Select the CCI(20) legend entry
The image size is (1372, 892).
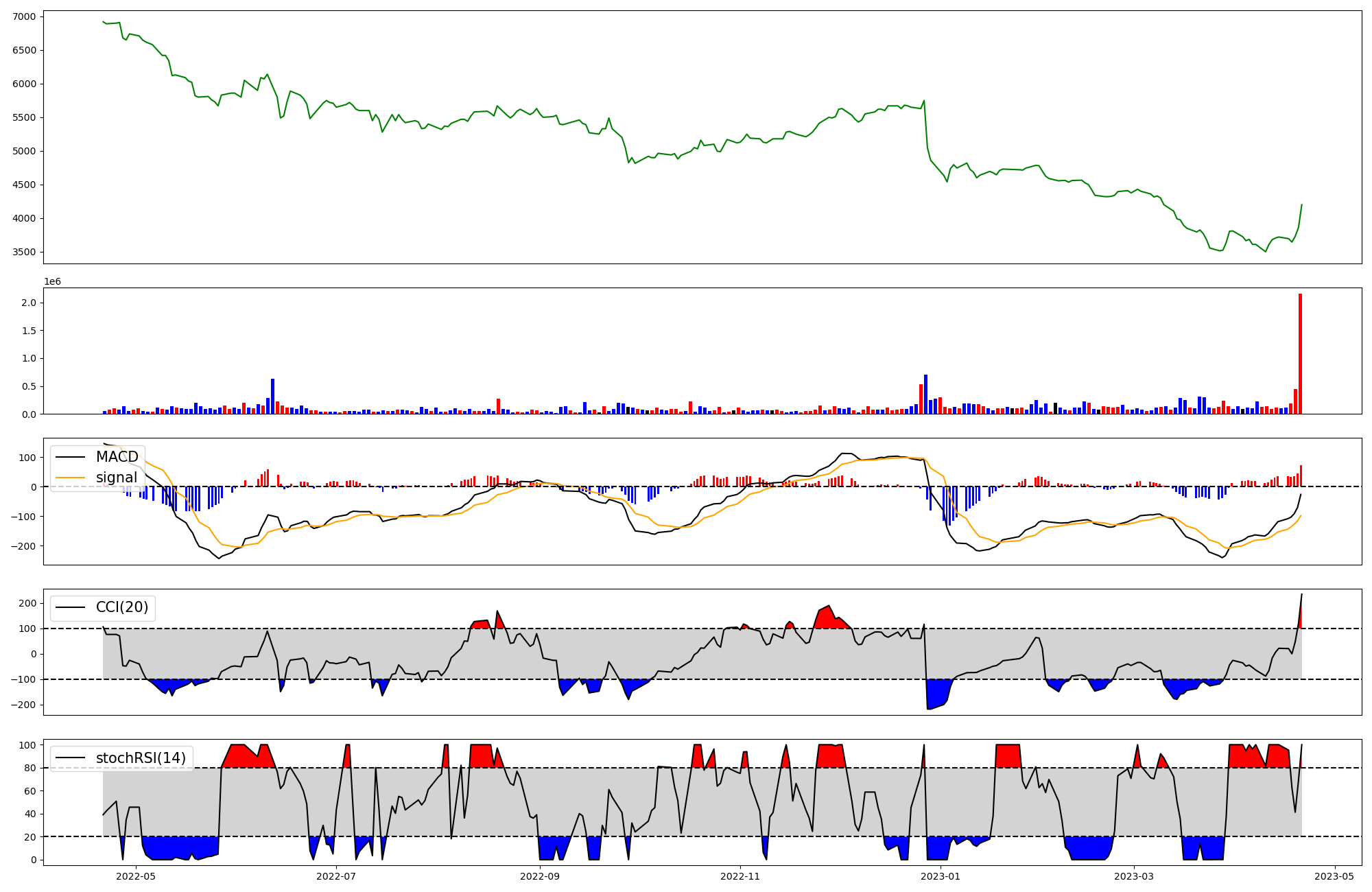tap(121, 608)
